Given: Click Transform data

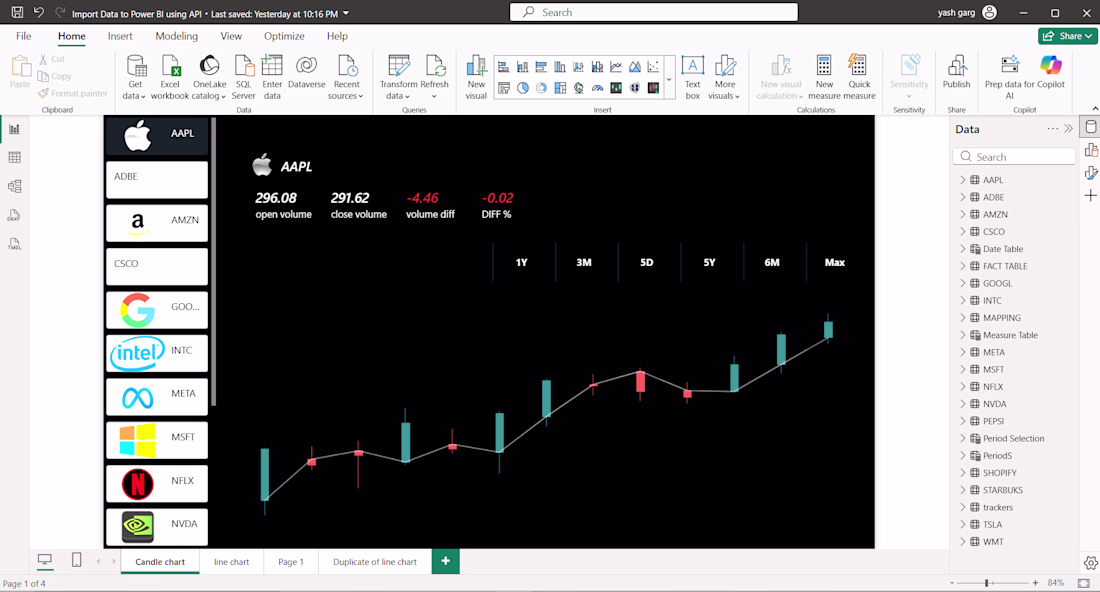Looking at the screenshot, I should (x=398, y=77).
